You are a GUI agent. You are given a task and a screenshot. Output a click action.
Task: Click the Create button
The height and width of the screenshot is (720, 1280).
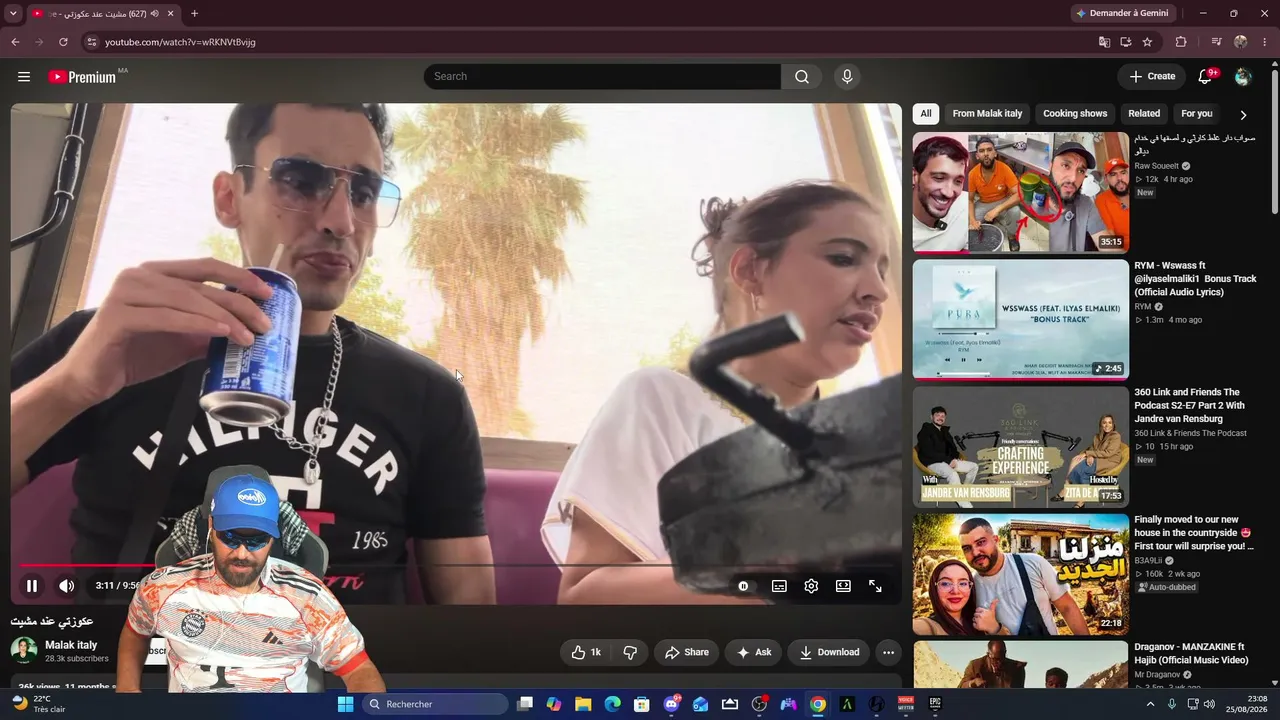pyautogui.click(x=1152, y=77)
